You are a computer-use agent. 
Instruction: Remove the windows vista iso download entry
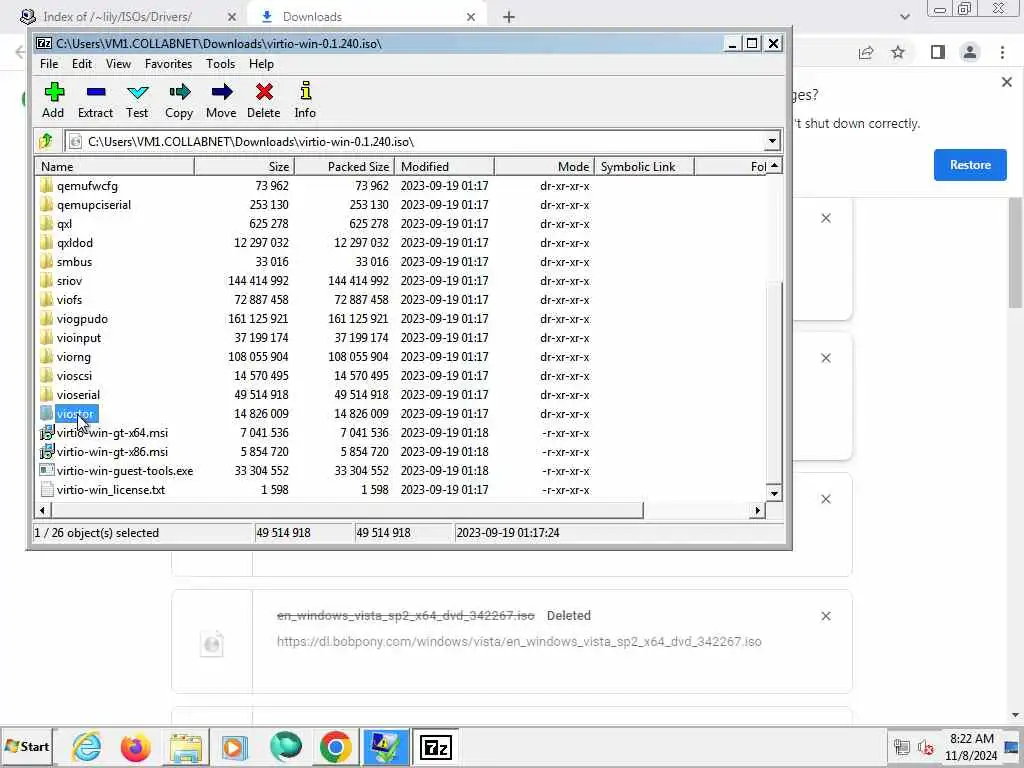(825, 616)
